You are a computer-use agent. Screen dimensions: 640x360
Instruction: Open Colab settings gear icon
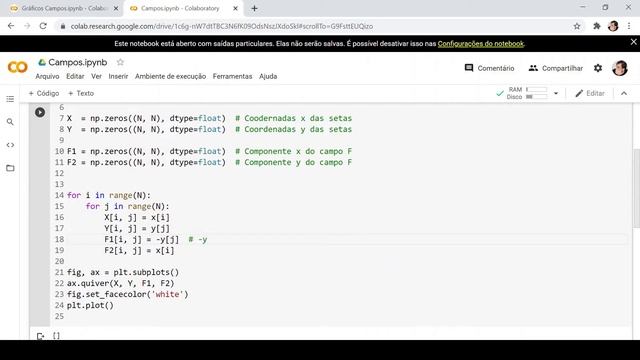pyautogui.click(x=598, y=68)
